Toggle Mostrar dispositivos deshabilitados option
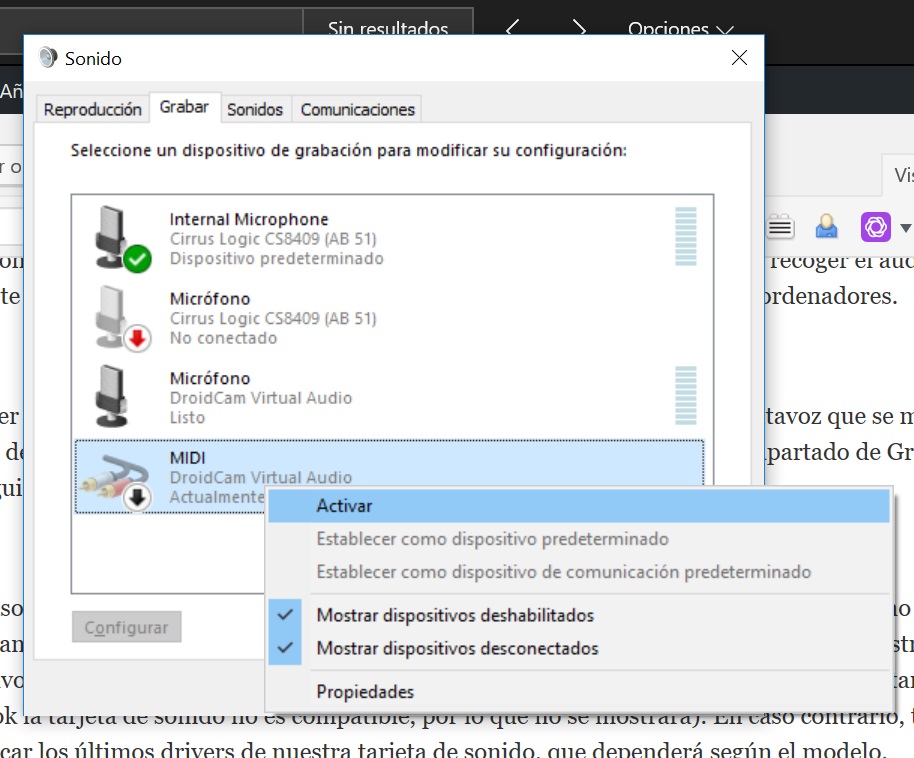The width and height of the screenshot is (914, 758). coord(455,615)
